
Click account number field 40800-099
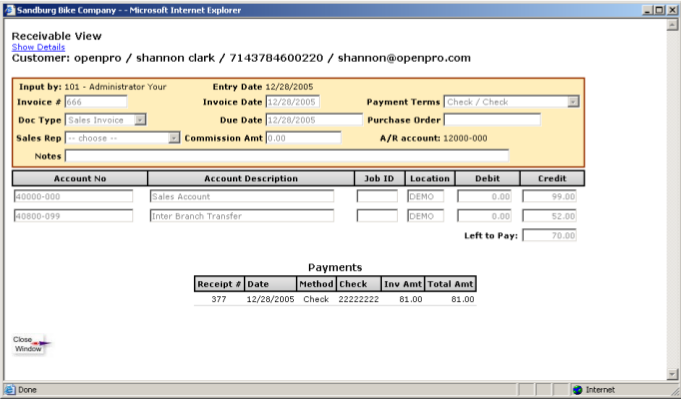click(x=73, y=216)
